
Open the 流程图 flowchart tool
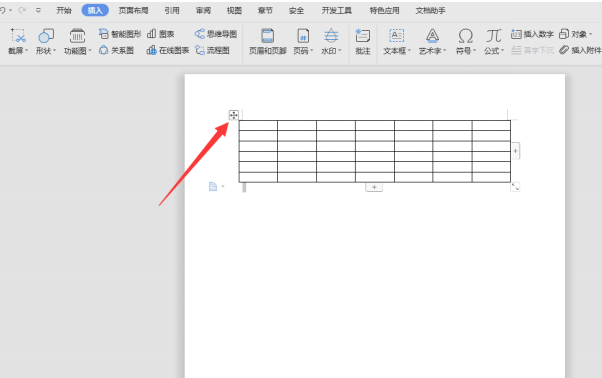click(x=212, y=50)
